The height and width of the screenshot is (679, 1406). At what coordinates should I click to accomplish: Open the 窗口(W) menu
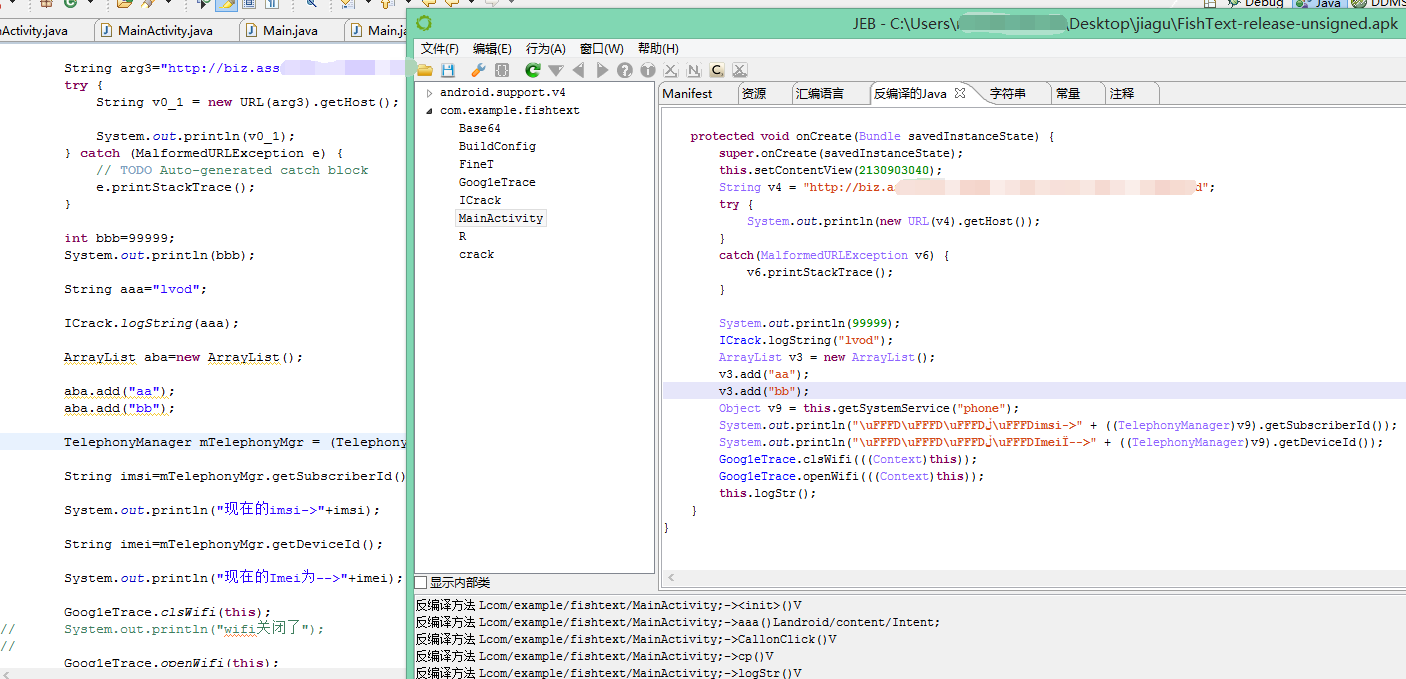pyautogui.click(x=602, y=48)
